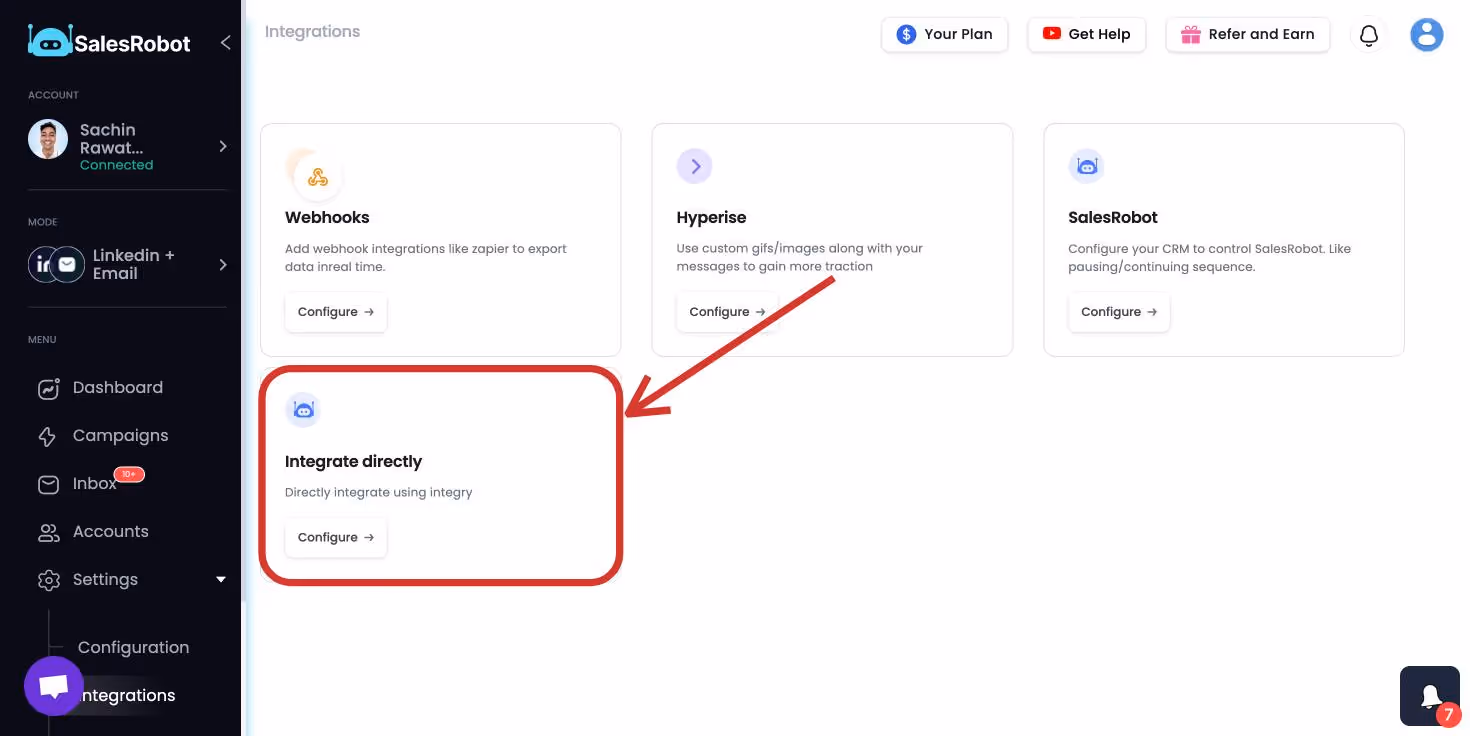Screen dimensions: 1470x736
Task: Check Your Plan billing details
Action: (x=944, y=33)
